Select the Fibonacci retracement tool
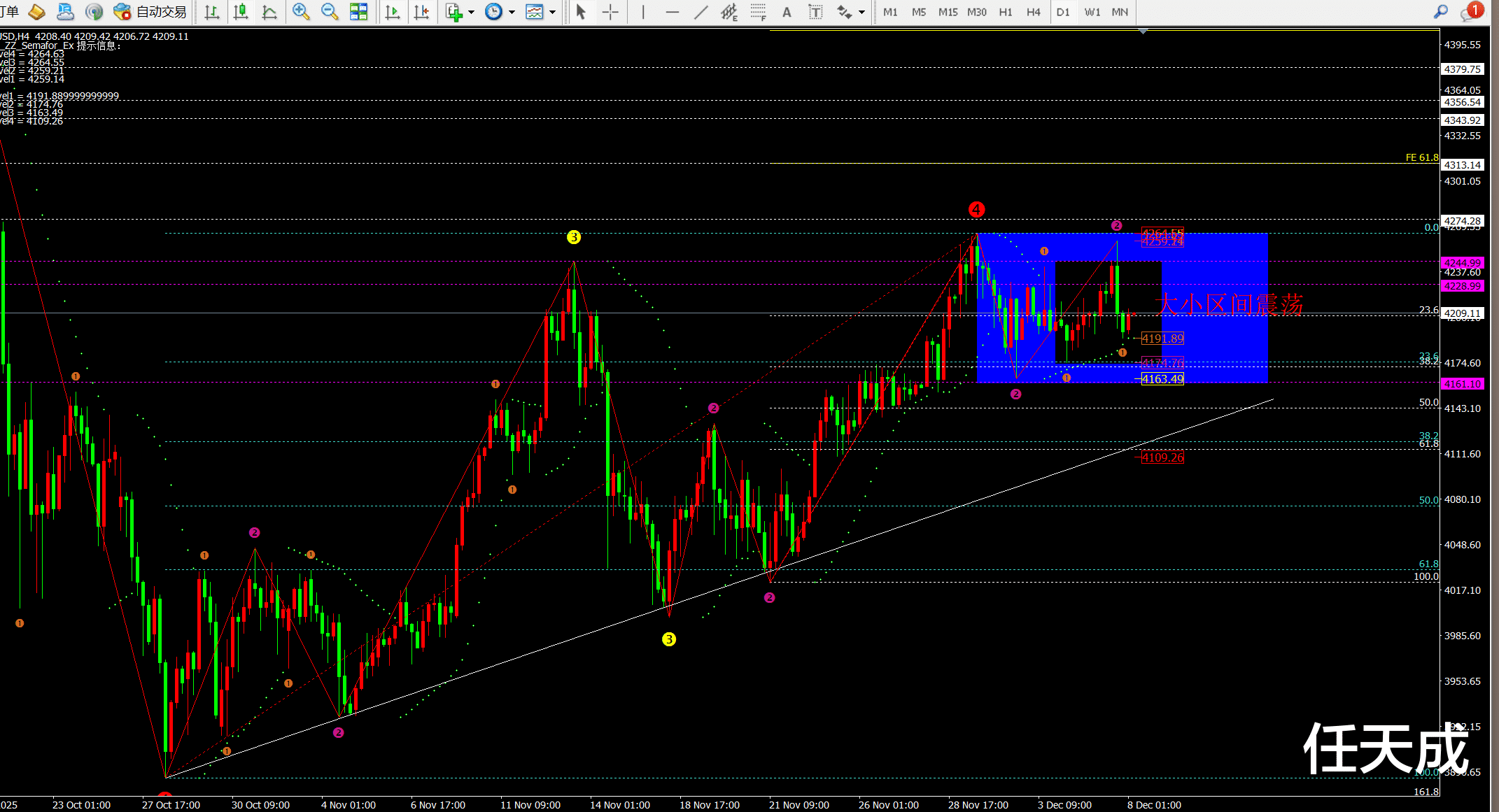Image resolution: width=1499 pixels, height=812 pixels. pos(758,12)
